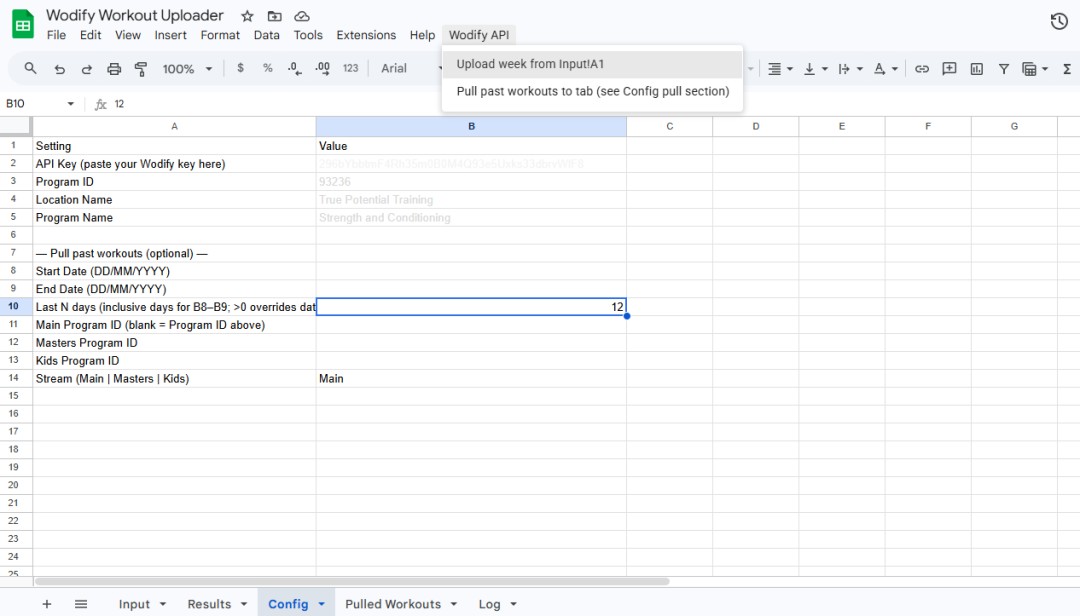The height and width of the screenshot is (616, 1080).
Task: Increase decimal places
Action: coord(322,68)
